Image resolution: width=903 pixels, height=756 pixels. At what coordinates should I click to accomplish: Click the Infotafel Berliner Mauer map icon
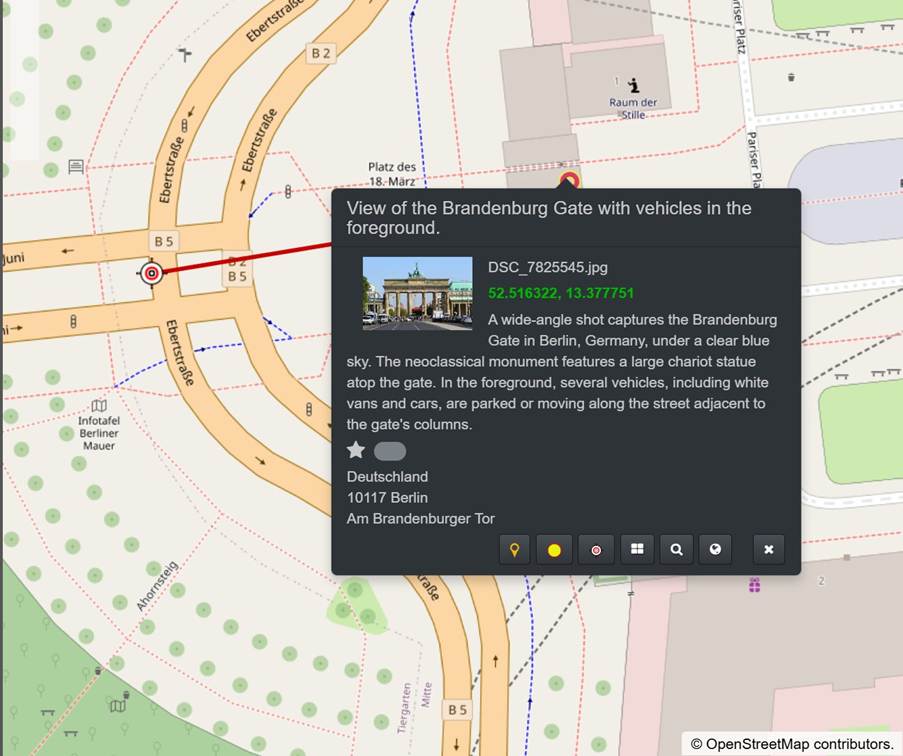pos(99,406)
